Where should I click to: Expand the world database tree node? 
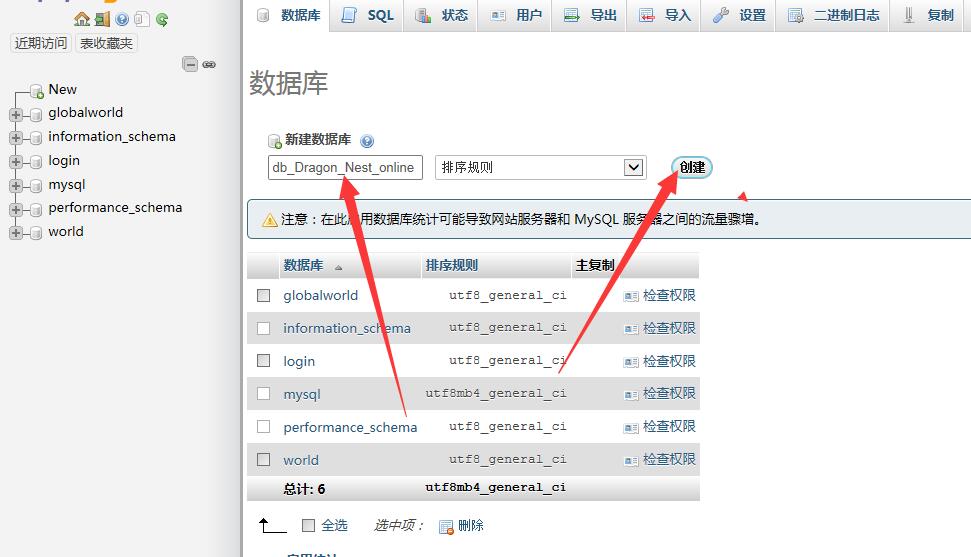point(16,232)
